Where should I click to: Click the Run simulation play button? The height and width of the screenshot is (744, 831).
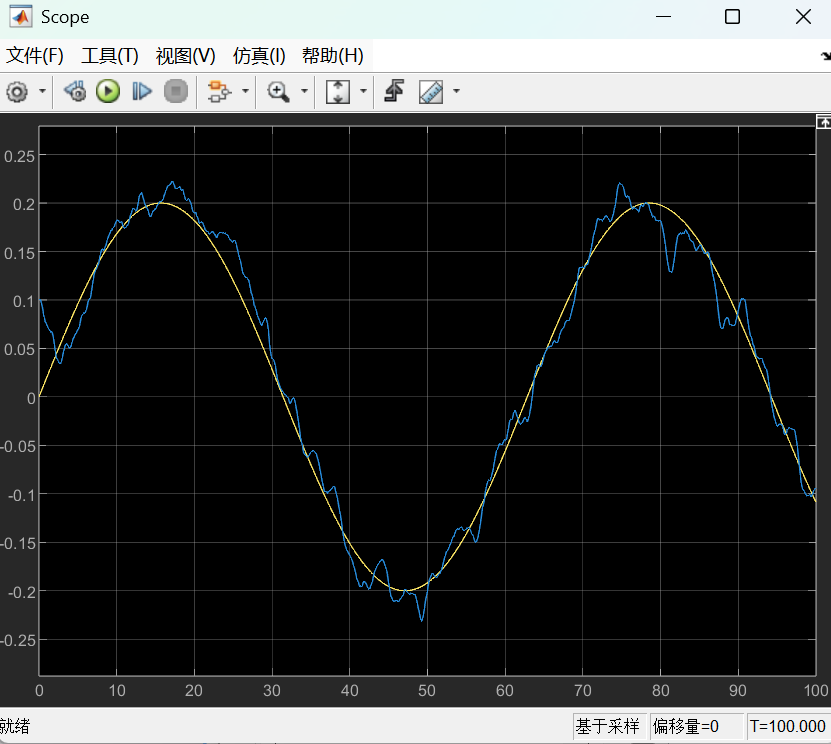(108, 92)
